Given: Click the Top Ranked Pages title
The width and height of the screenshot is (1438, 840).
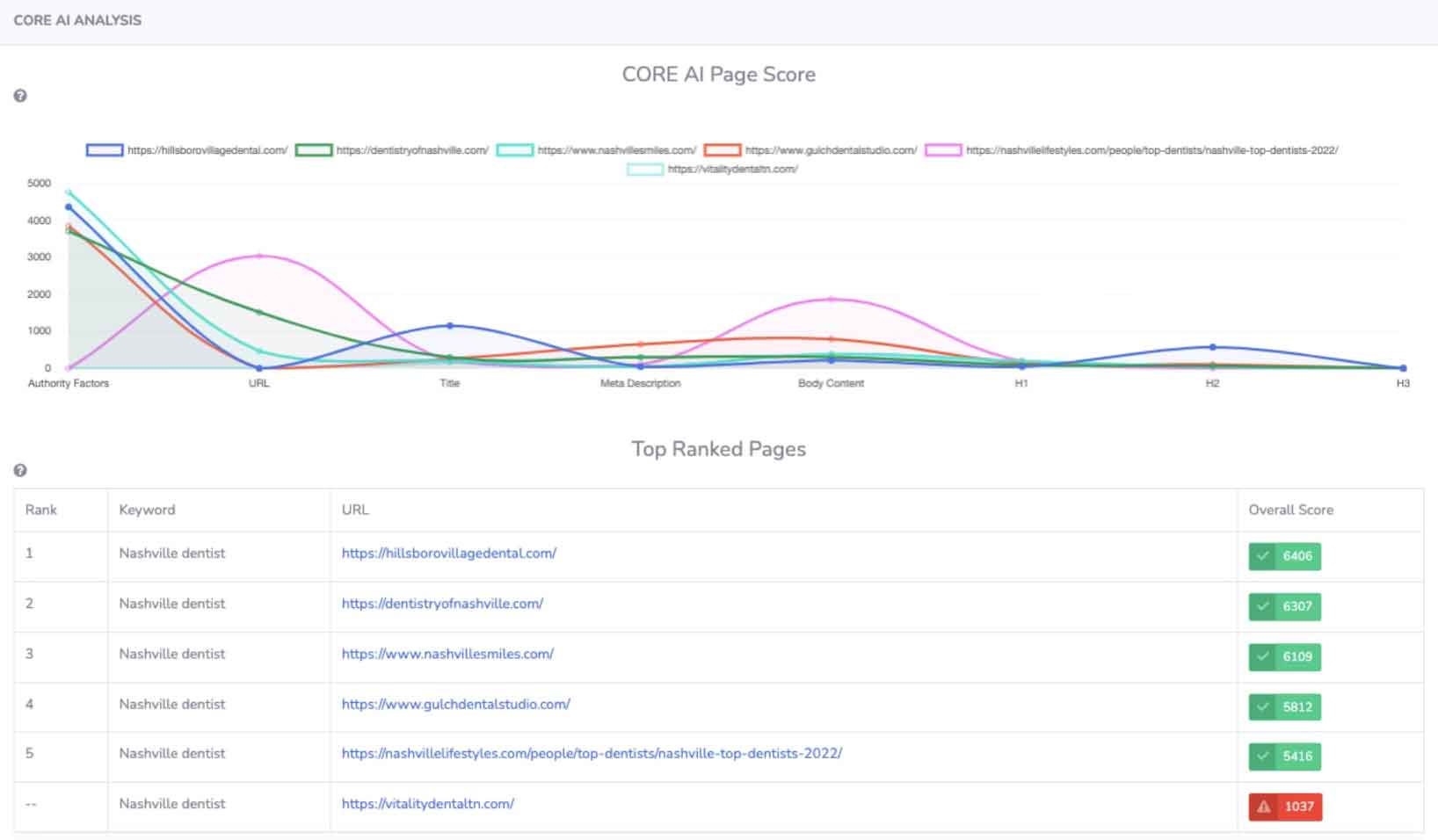Looking at the screenshot, I should click(719, 449).
